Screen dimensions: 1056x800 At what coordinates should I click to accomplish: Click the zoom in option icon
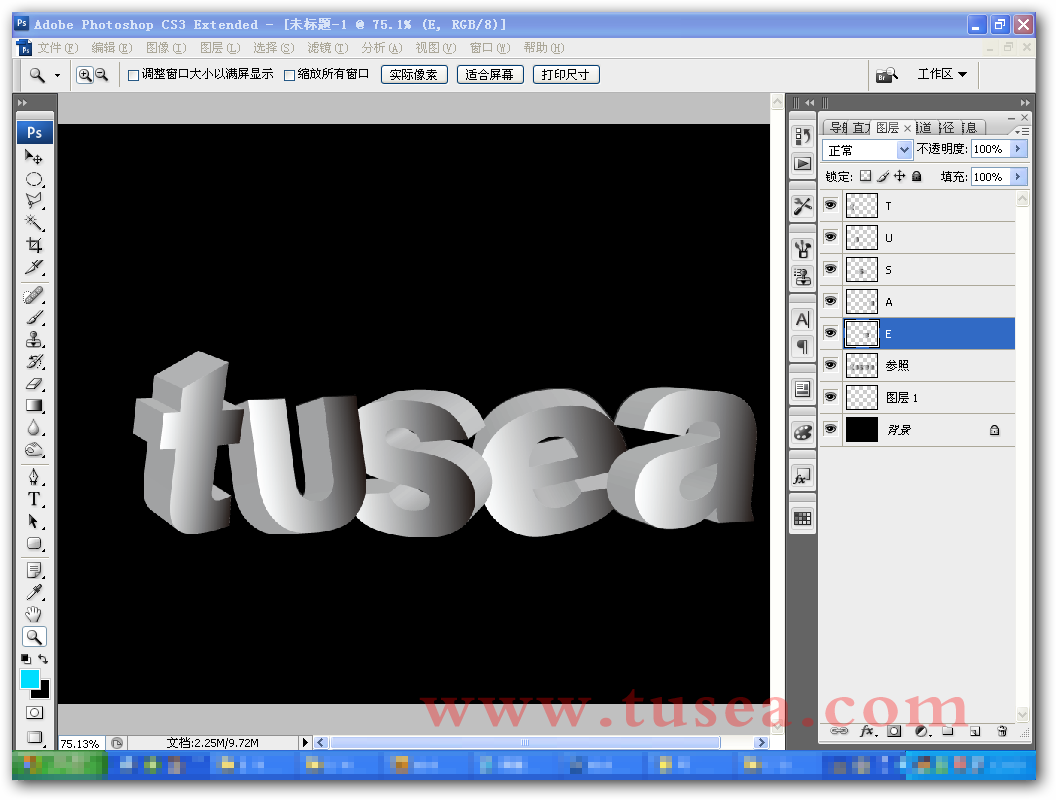(85, 75)
